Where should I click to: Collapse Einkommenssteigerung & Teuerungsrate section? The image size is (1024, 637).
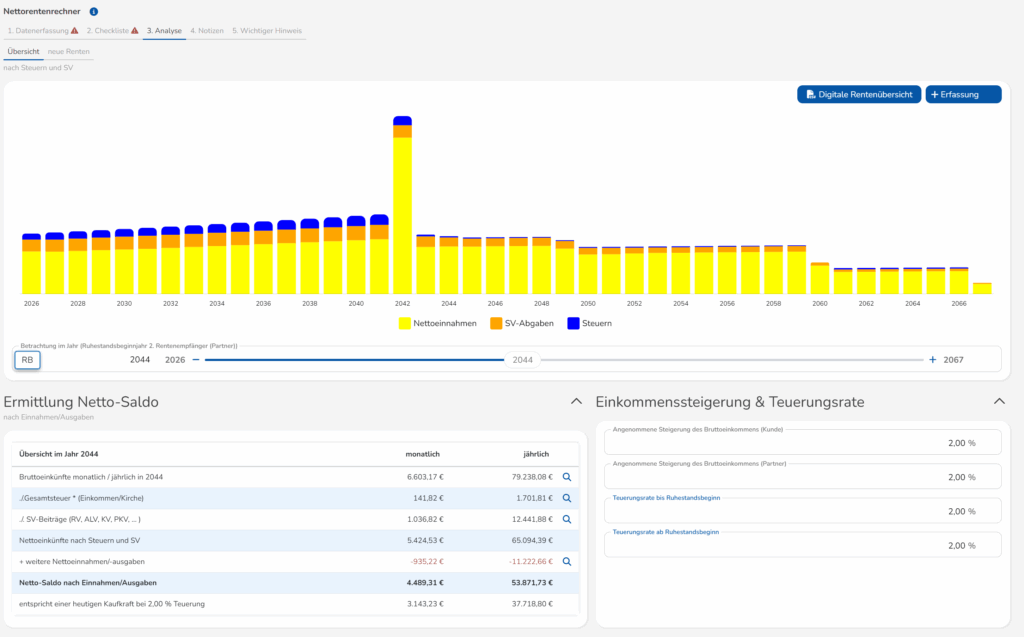[1000, 401]
